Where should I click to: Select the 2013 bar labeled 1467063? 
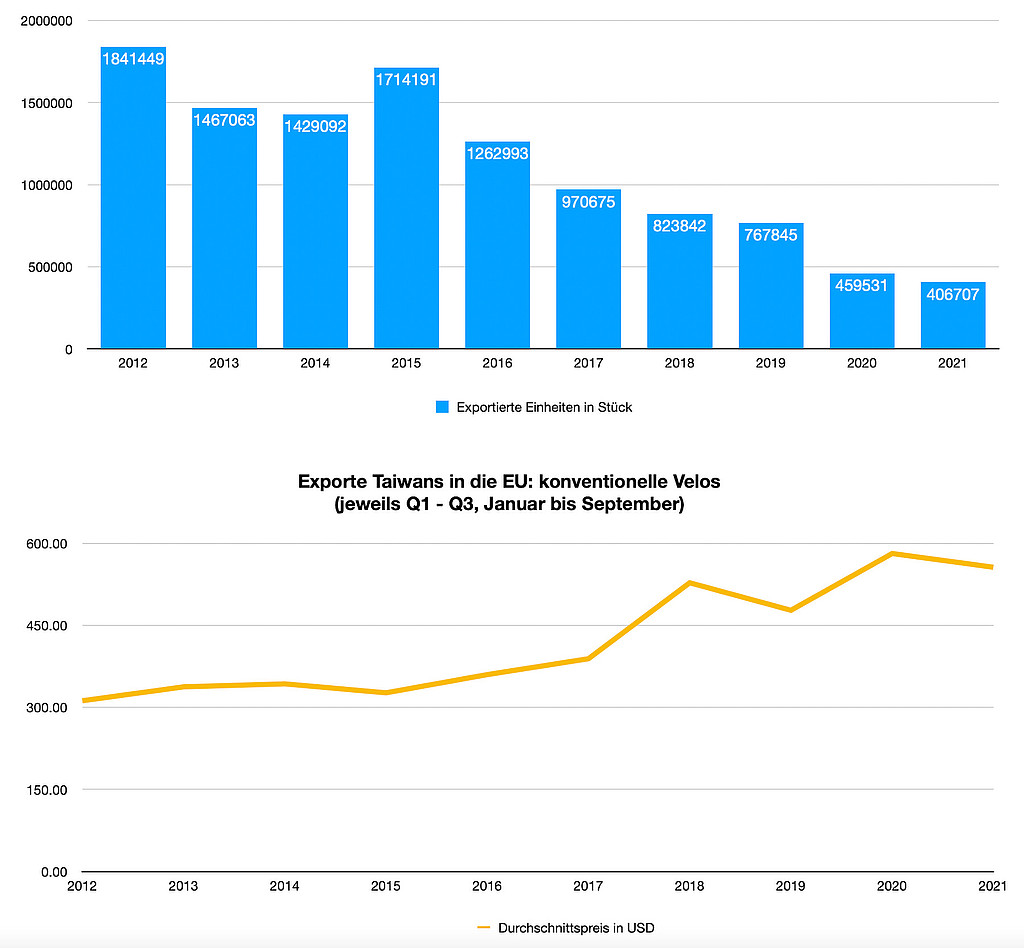[x=224, y=228]
